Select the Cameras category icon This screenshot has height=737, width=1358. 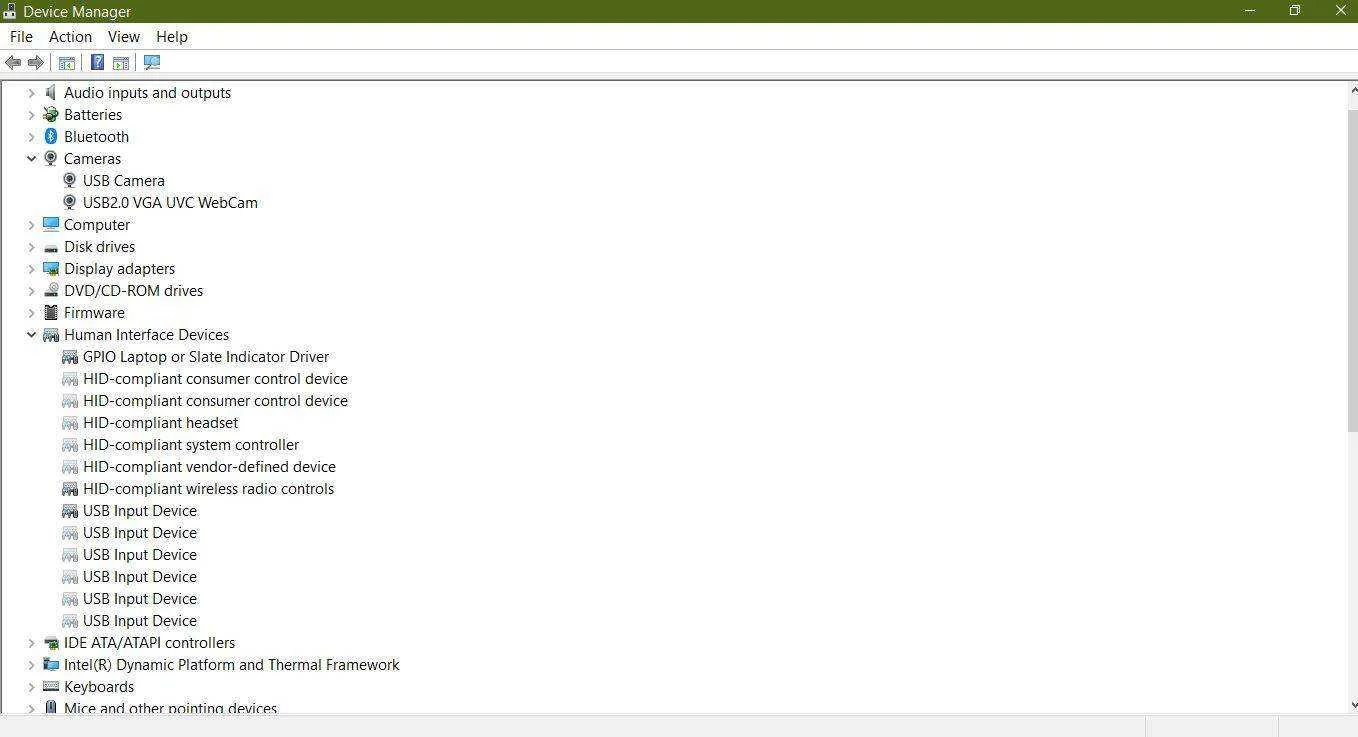coord(51,158)
